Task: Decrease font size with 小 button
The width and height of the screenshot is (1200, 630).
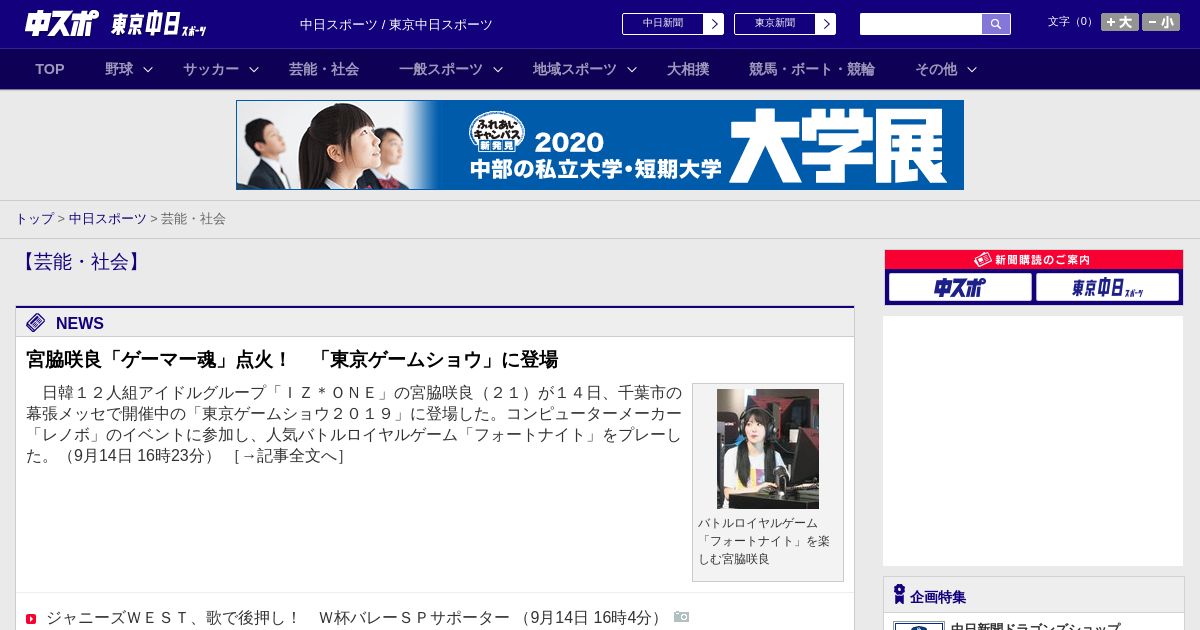Action: point(1161,22)
